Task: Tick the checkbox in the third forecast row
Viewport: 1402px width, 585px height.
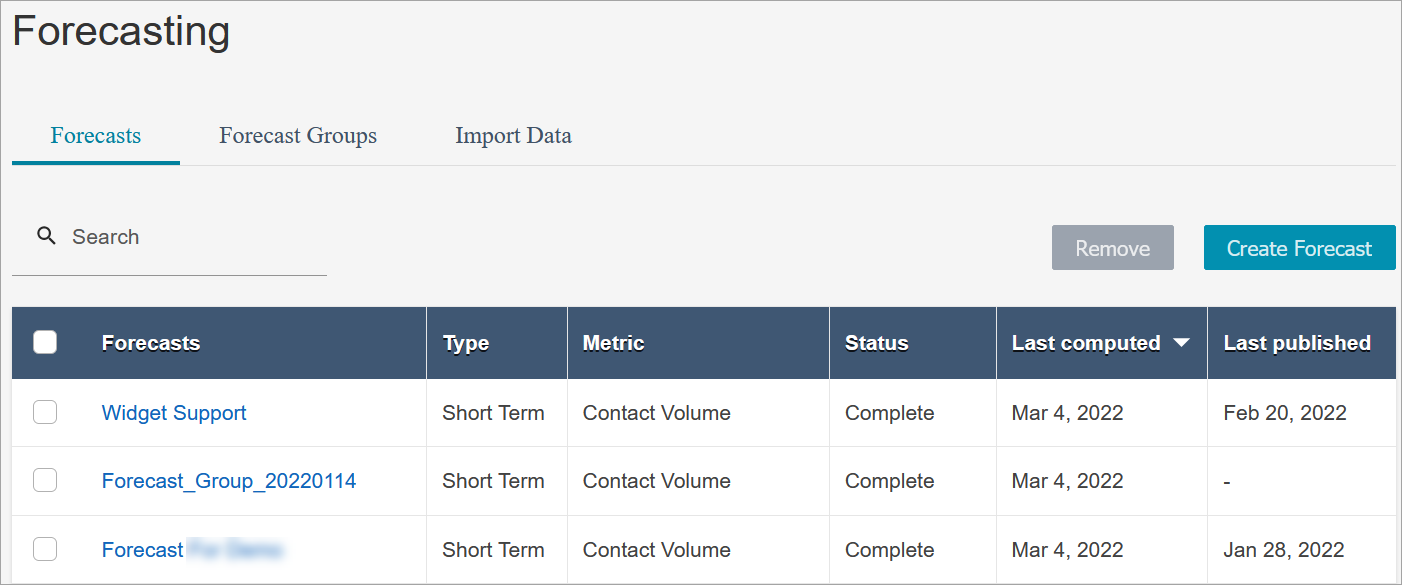Action: pos(45,549)
